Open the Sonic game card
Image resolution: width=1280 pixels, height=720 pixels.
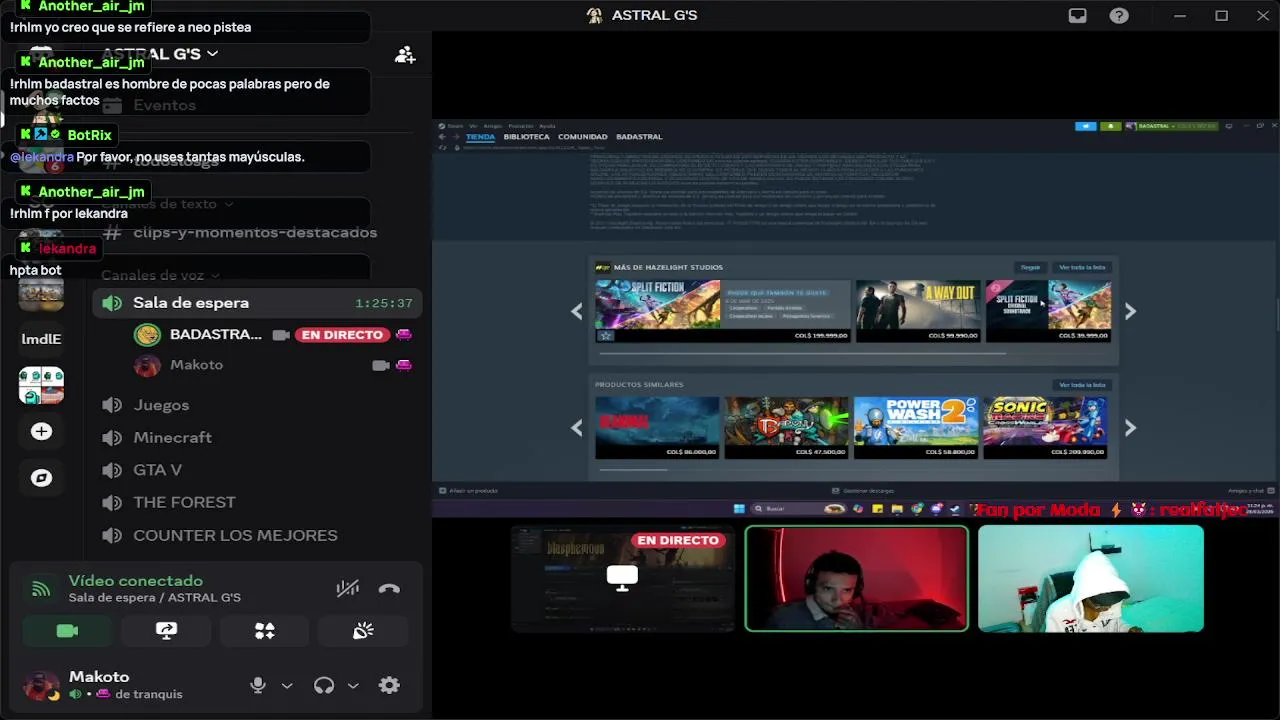(1045, 428)
